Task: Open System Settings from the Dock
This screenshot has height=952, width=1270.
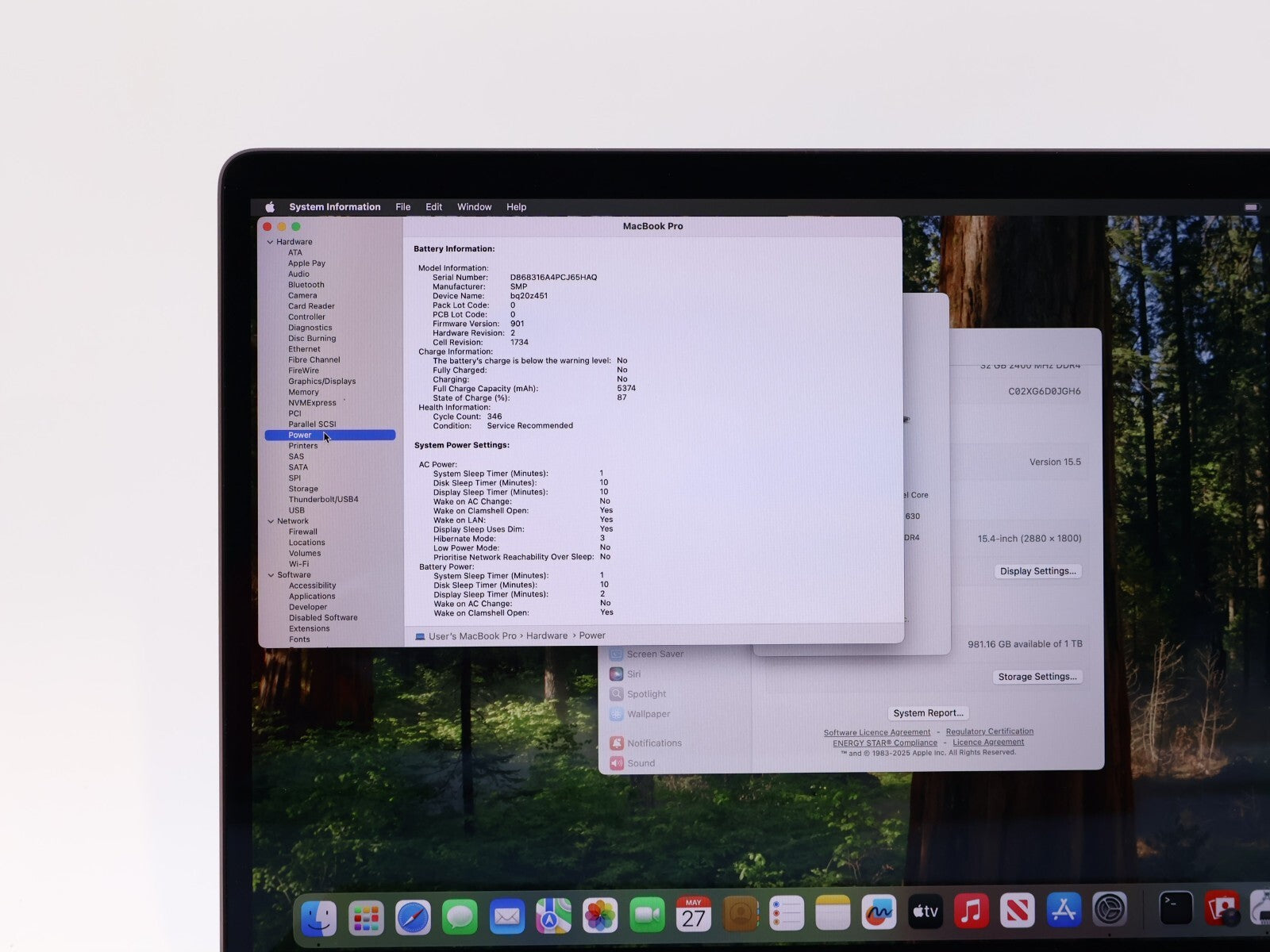Action: point(1109,909)
